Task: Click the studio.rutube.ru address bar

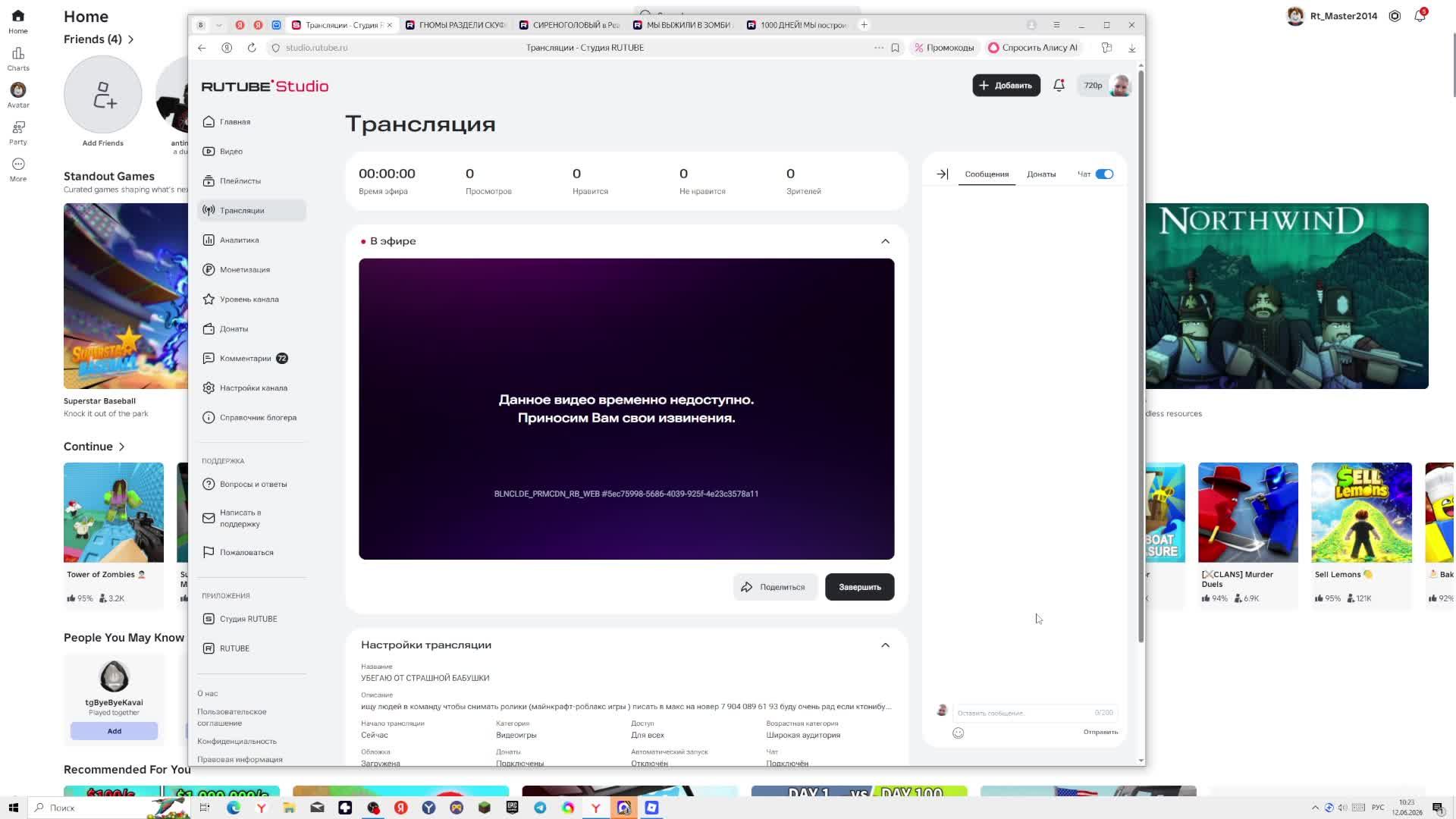Action: tap(316, 48)
